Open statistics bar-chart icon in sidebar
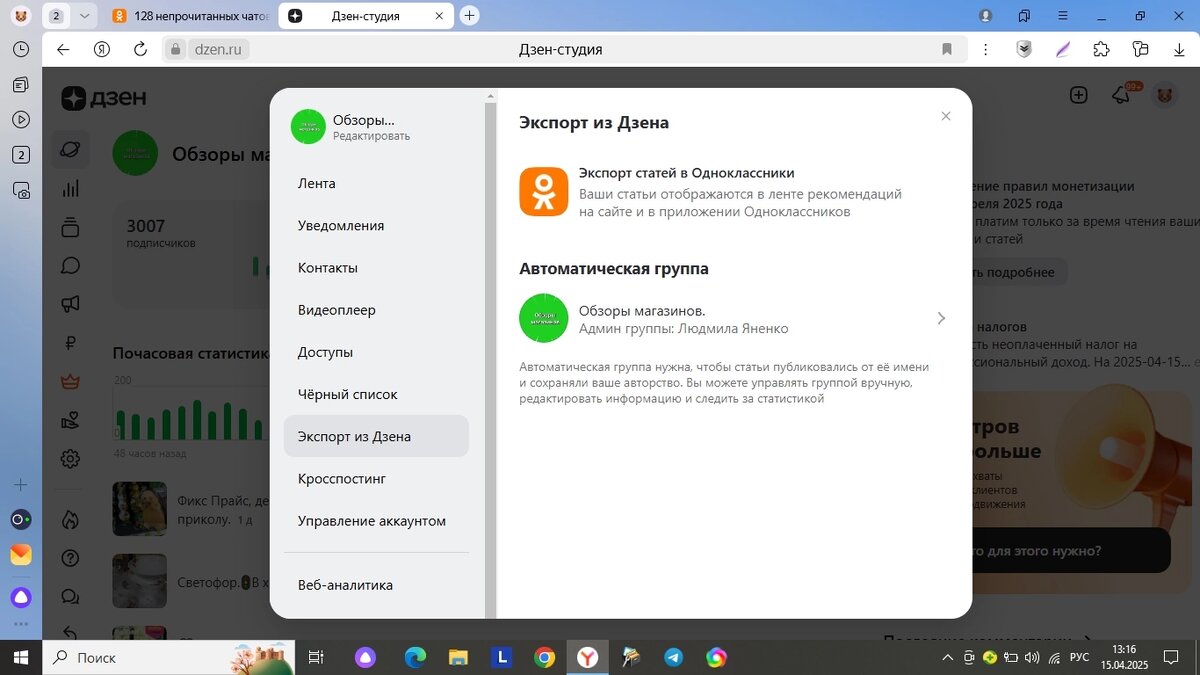Image resolution: width=1200 pixels, height=675 pixels. coord(70,188)
